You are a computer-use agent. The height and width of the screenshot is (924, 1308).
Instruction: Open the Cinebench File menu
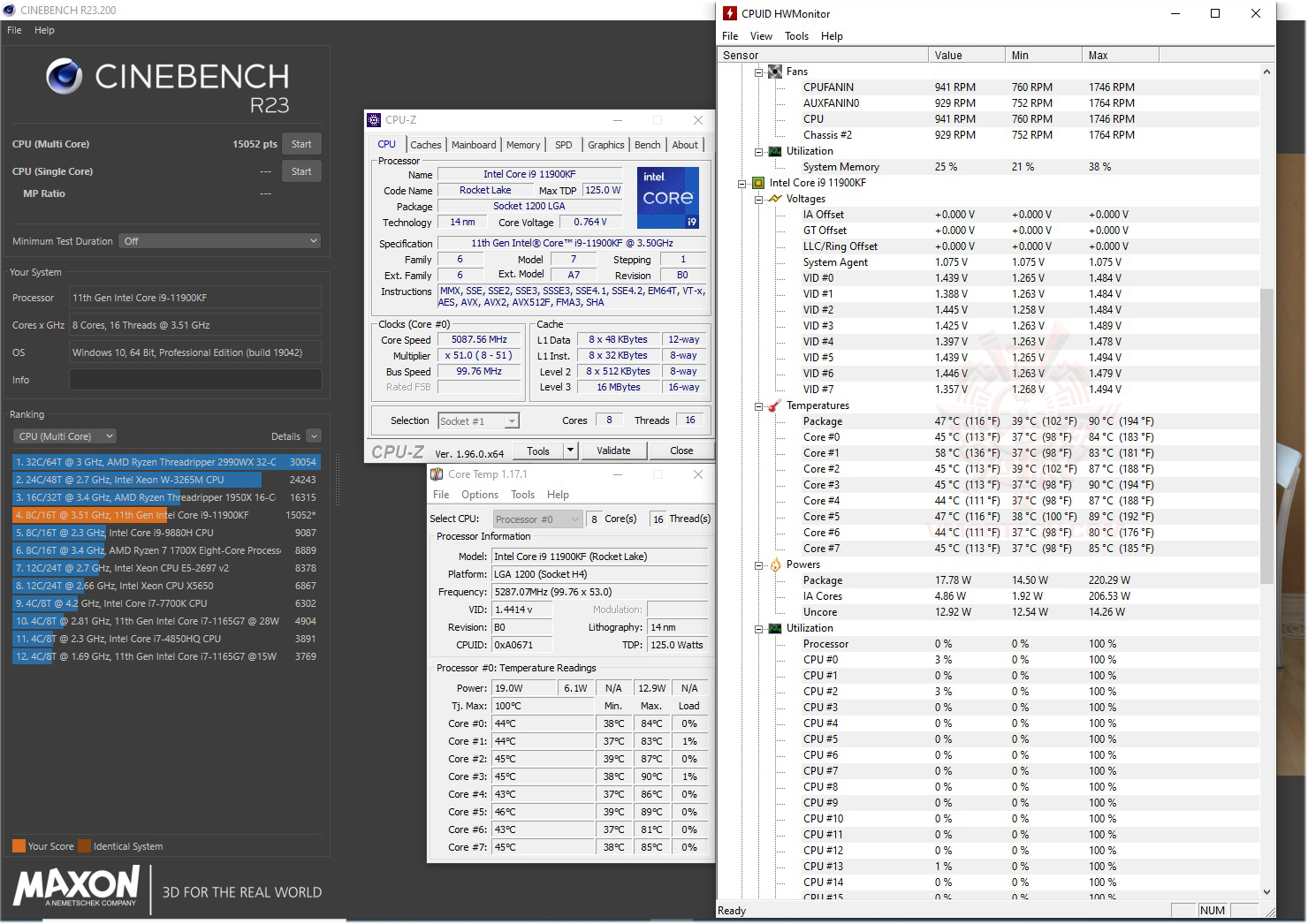pyautogui.click(x=14, y=30)
